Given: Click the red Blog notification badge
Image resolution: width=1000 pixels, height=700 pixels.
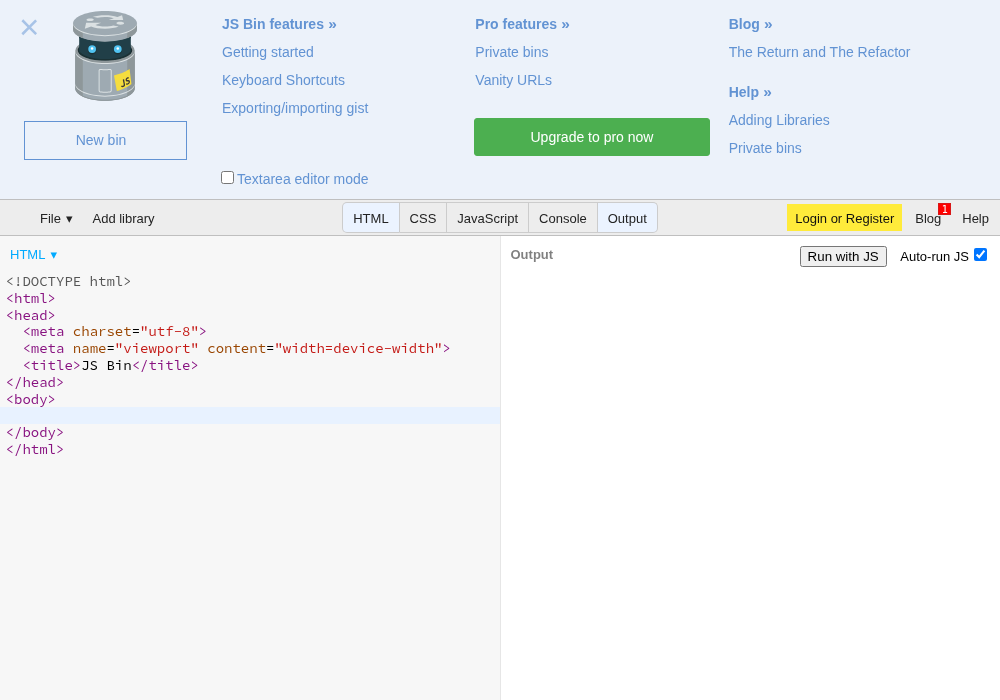Looking at the screenshot, I should (x=944, y=209).
